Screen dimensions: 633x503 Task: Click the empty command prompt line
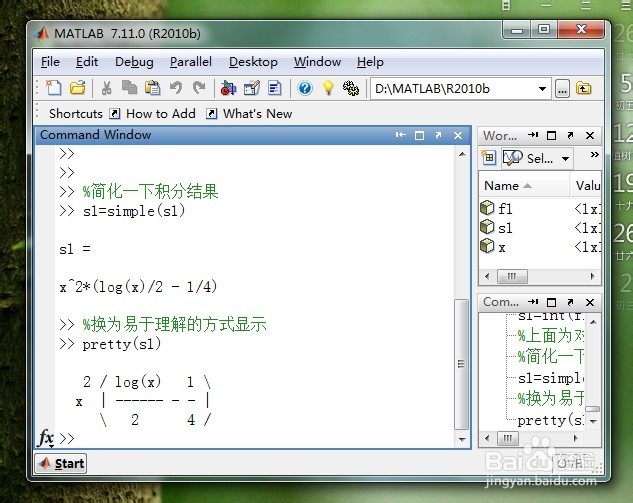pos(256,438)
